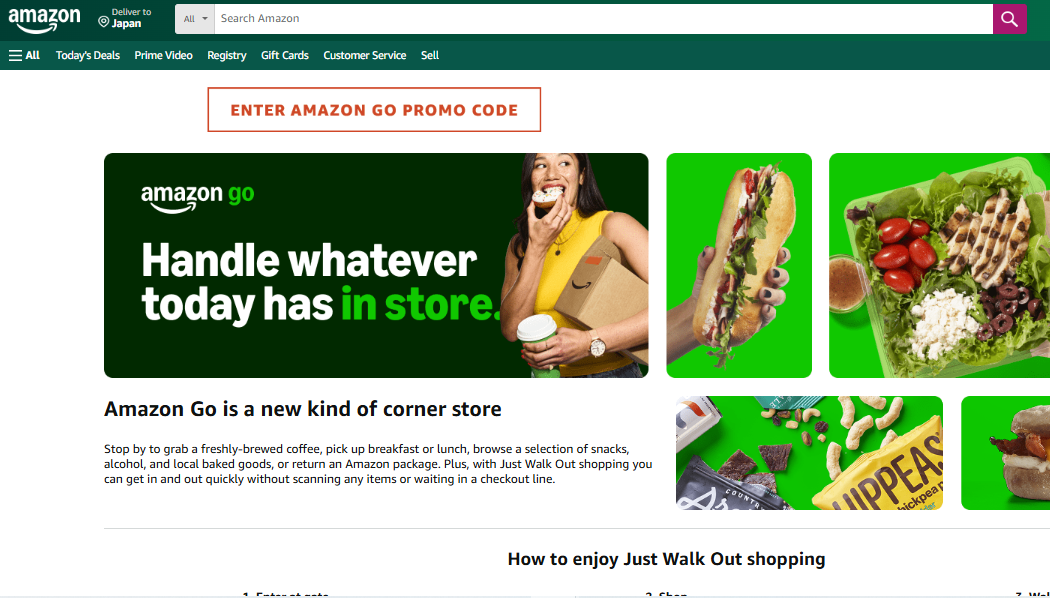Click the Amazon logo
The height and width of the screenshot is (598, 1050).
tap(44, 20)
